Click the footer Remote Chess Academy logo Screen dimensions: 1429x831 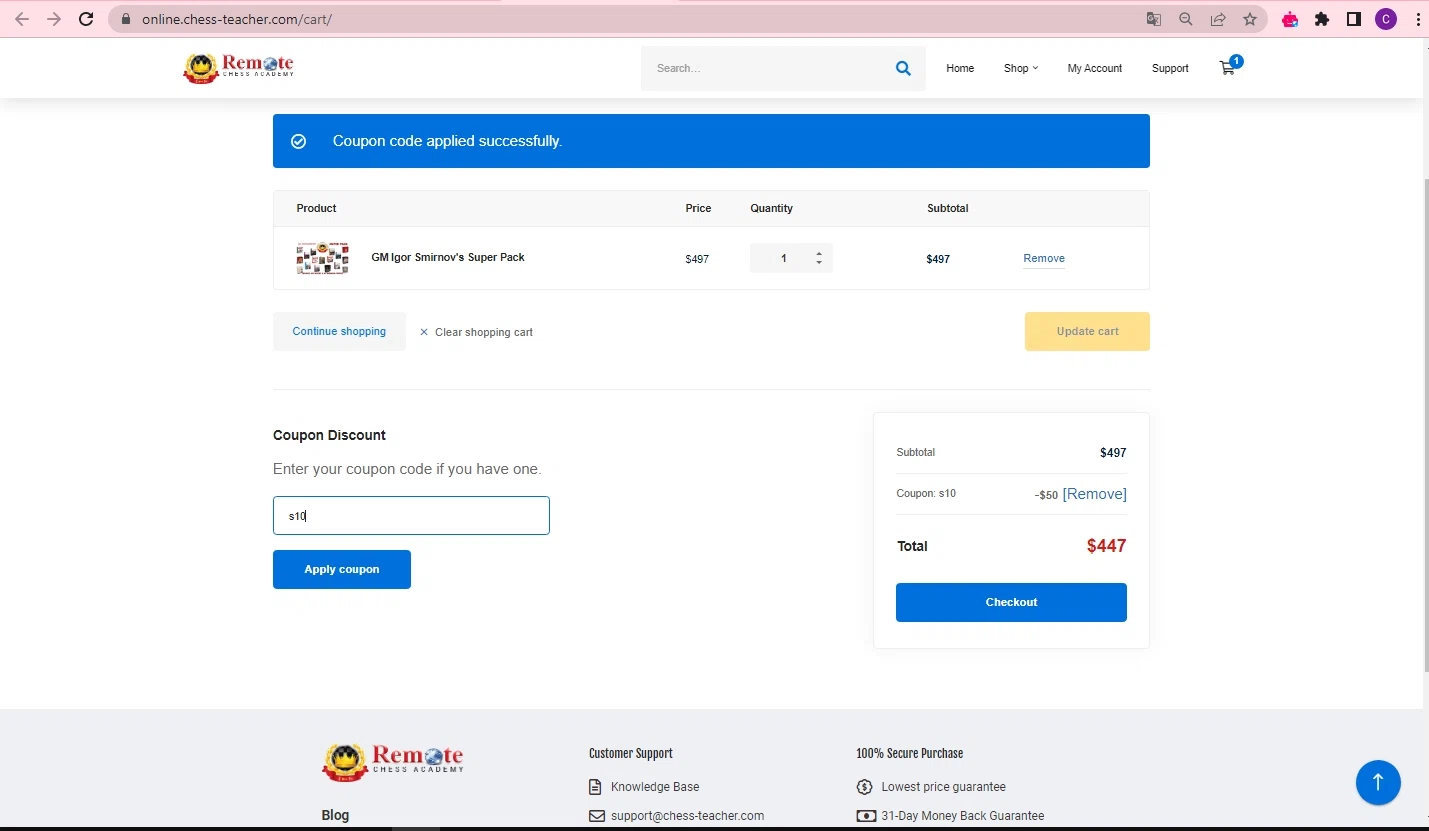(393, 761)
